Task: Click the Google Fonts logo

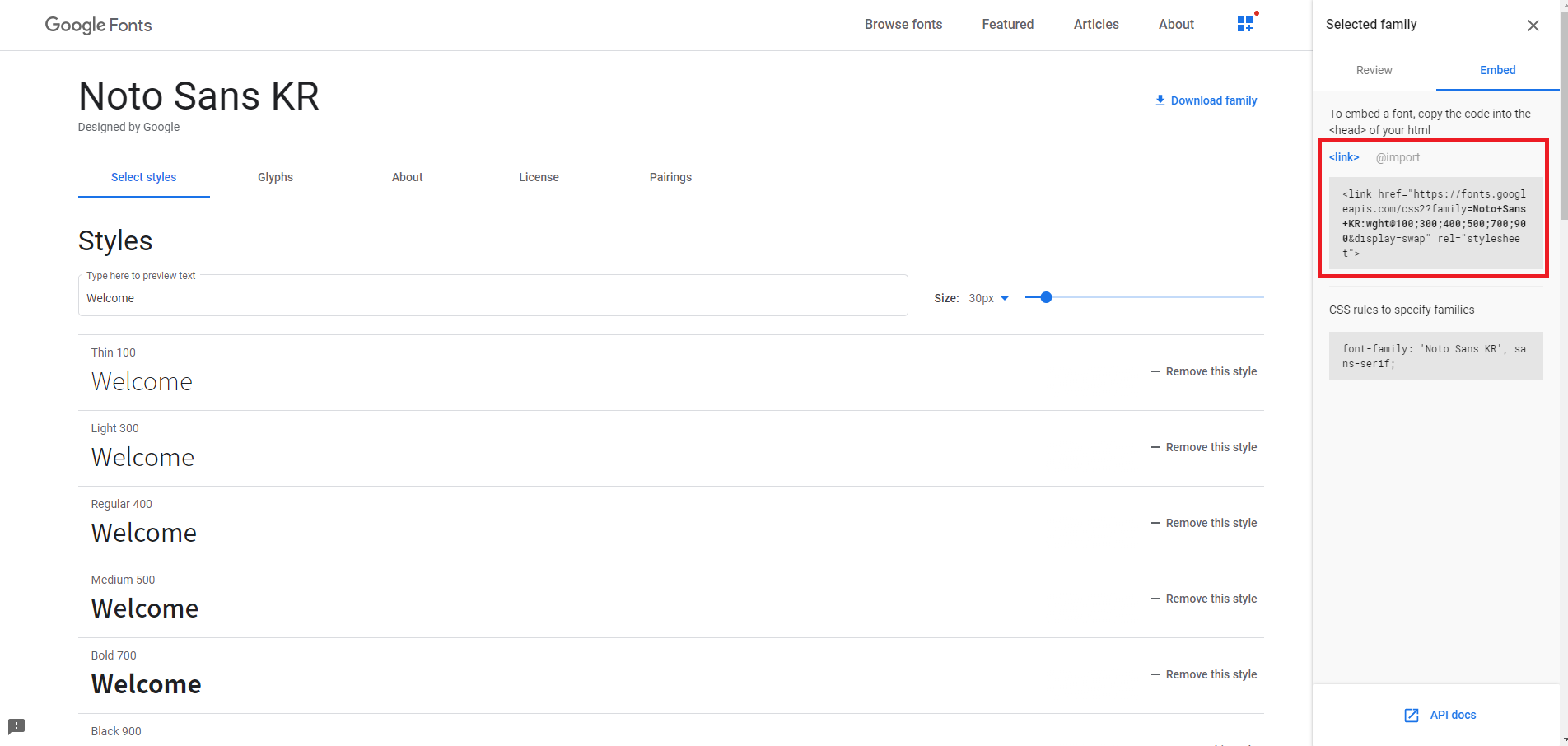Action: click(98, 25)
